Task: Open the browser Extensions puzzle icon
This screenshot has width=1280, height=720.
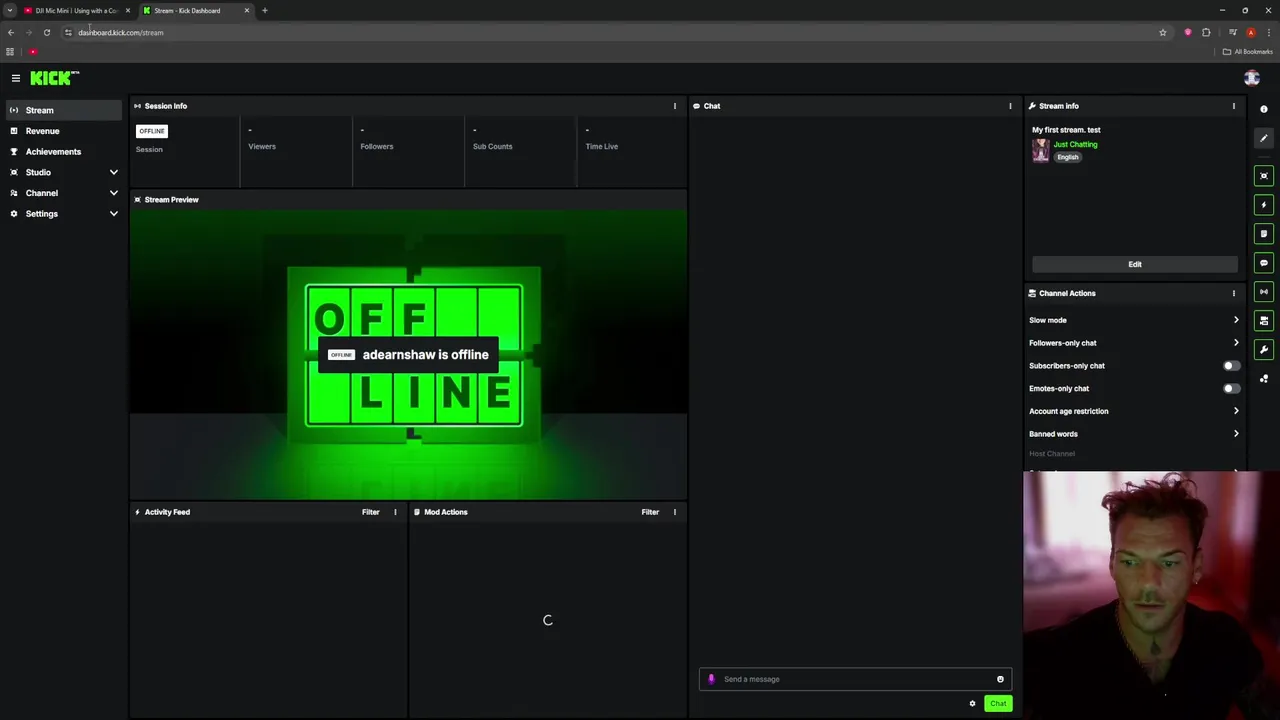Action: (1206, 32)
